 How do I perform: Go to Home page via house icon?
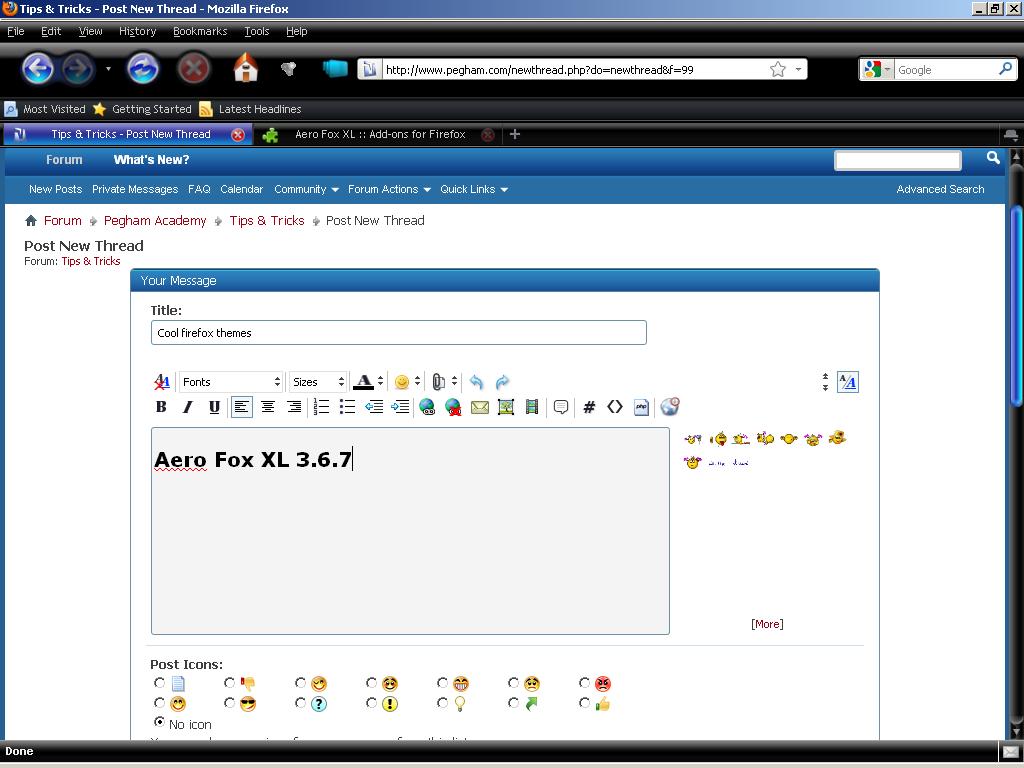click(246, 69)
